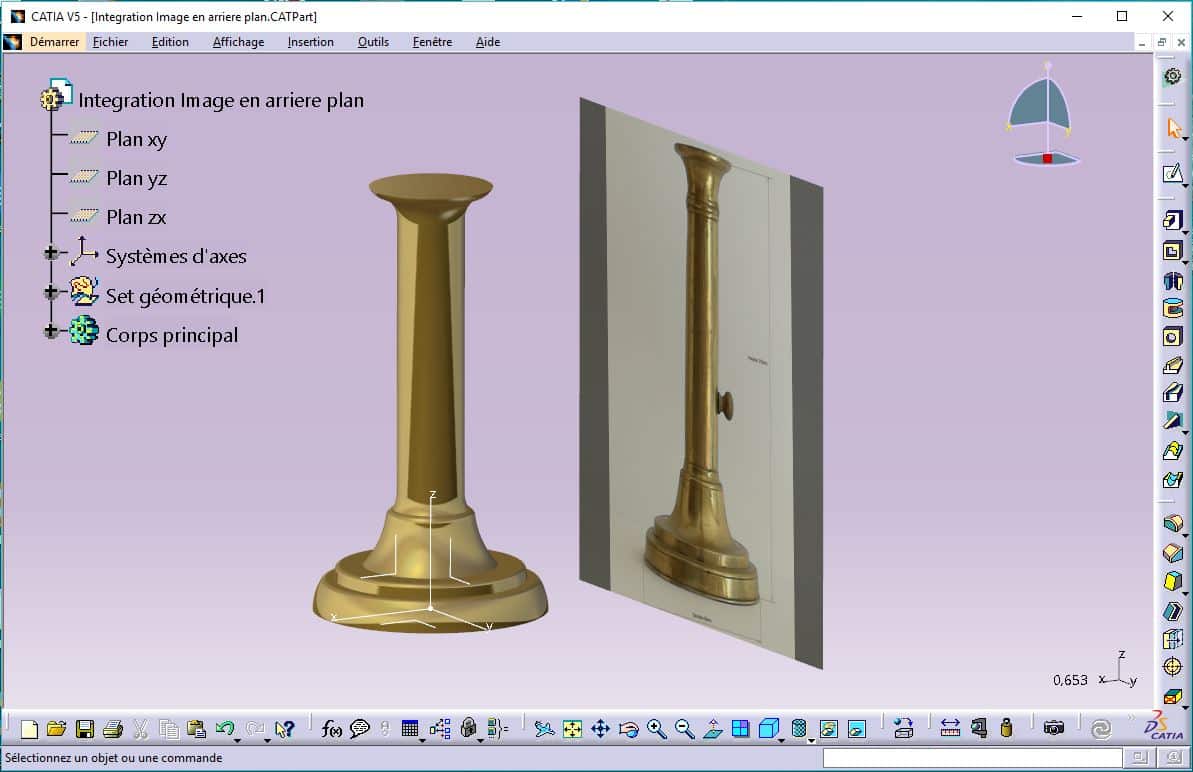Viewport: 1193px width, 772px height.
Task: Click the Isometric View cube icon
Action: 768,729
